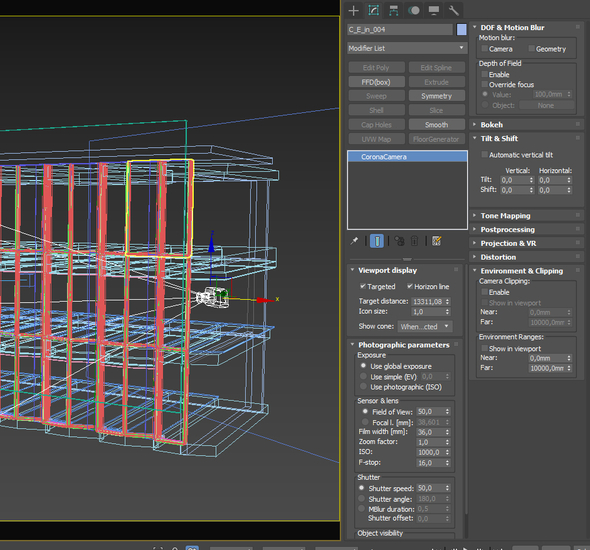Click Configure Modifier Sets icon

point(436,241)
